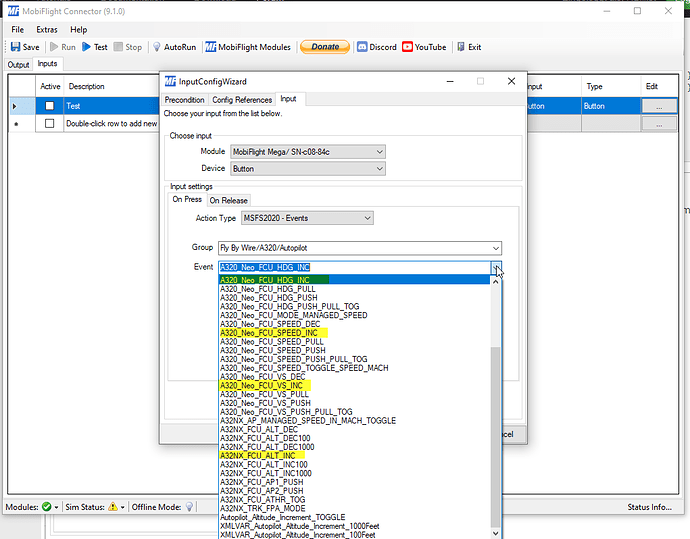
Task: Toggle Active checkbox in the new row
Action: [49, 124]
